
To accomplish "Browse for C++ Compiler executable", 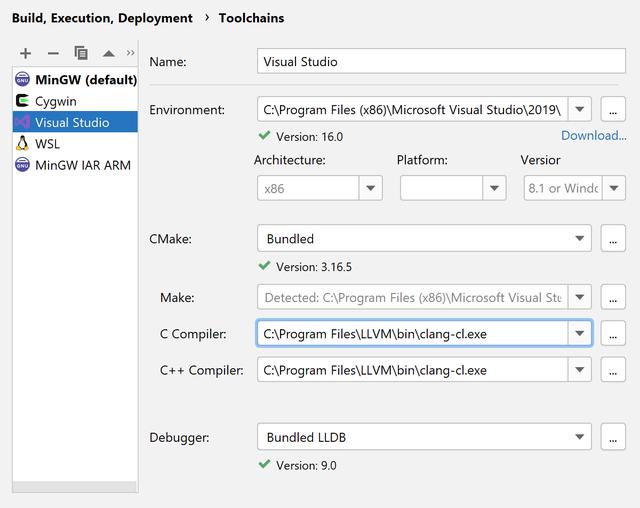I will click(x=613, y=370).
